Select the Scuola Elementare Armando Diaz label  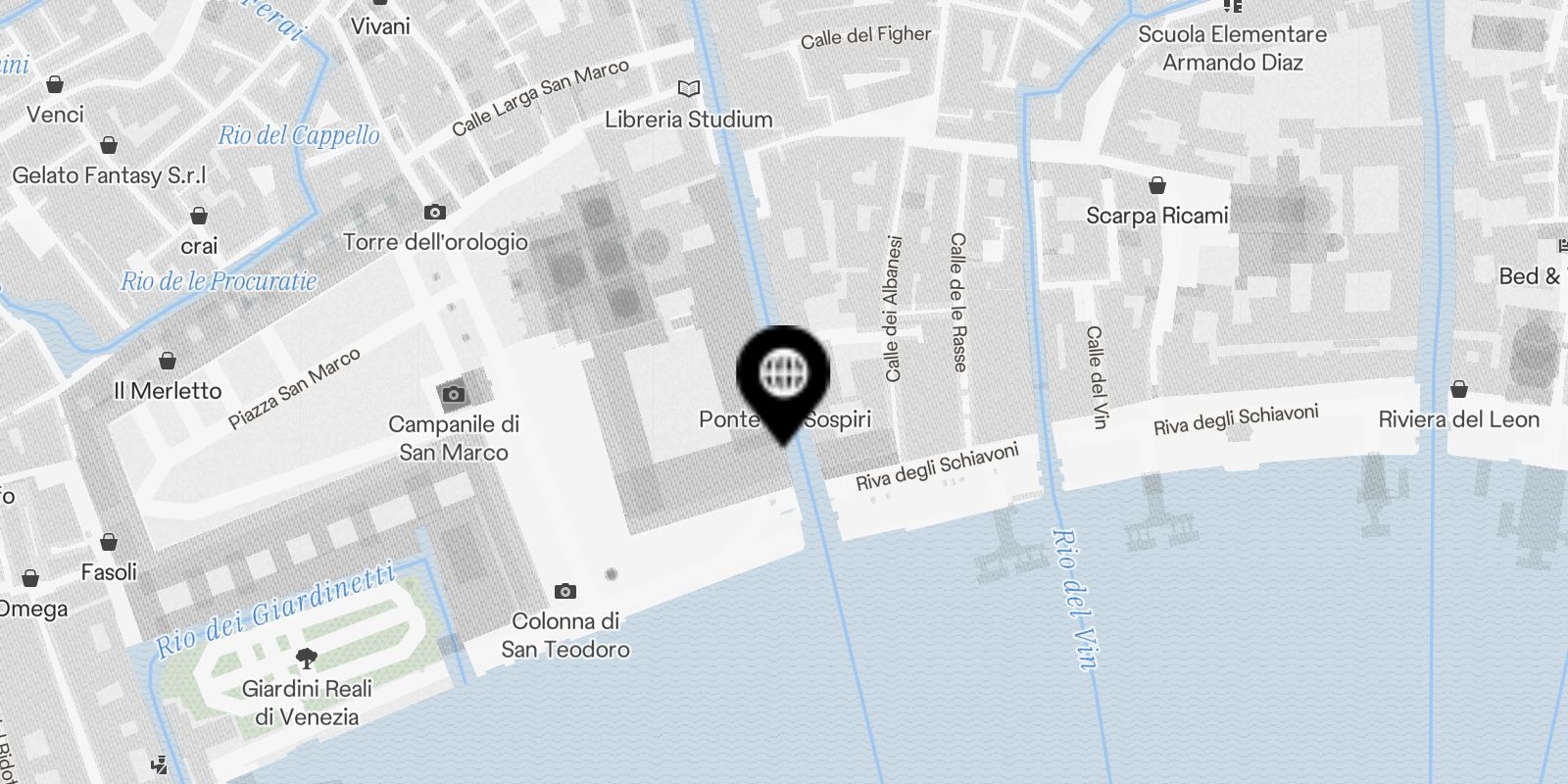point(1233,48)
